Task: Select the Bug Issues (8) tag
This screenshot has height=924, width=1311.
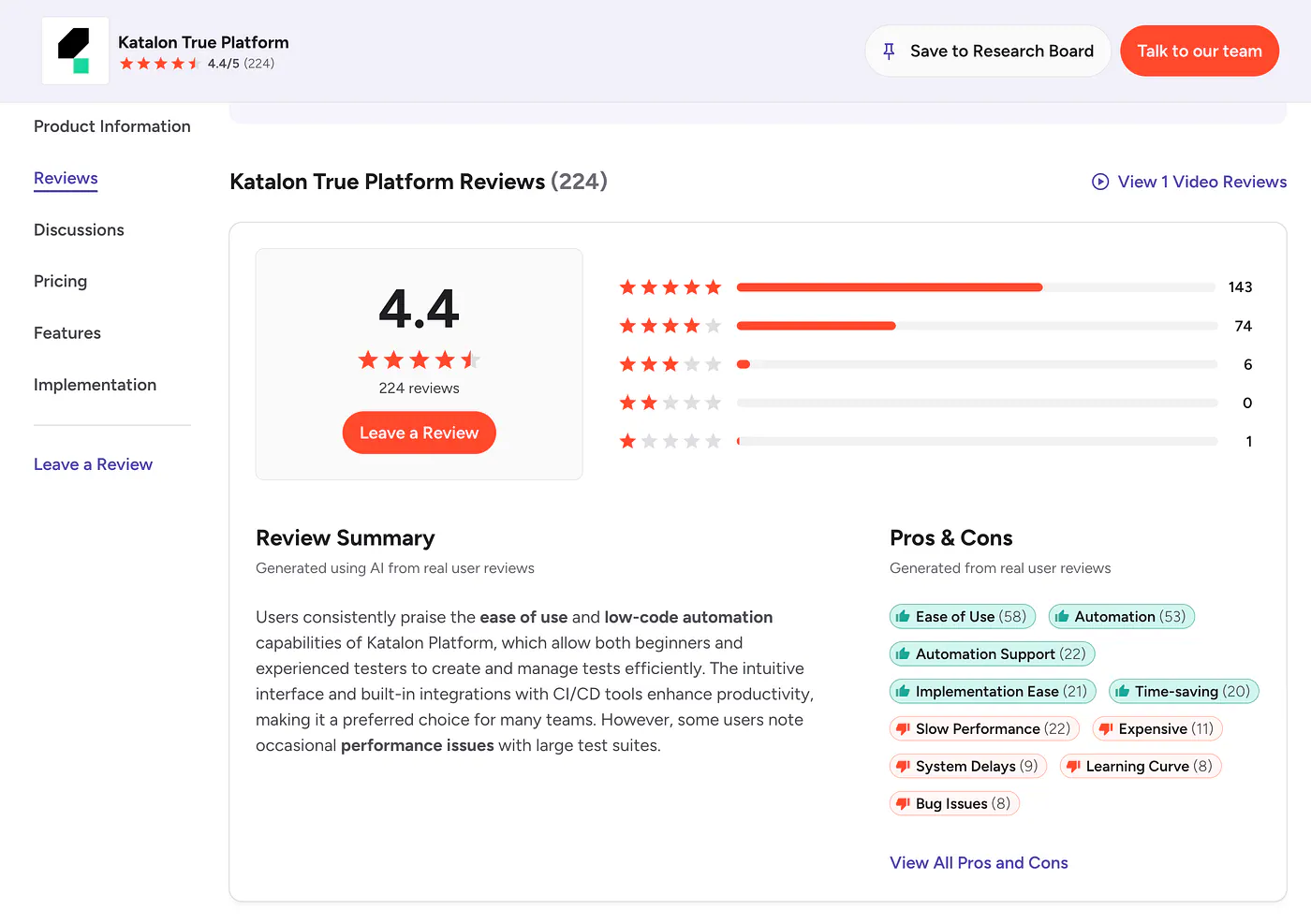Action: point(954,803)
